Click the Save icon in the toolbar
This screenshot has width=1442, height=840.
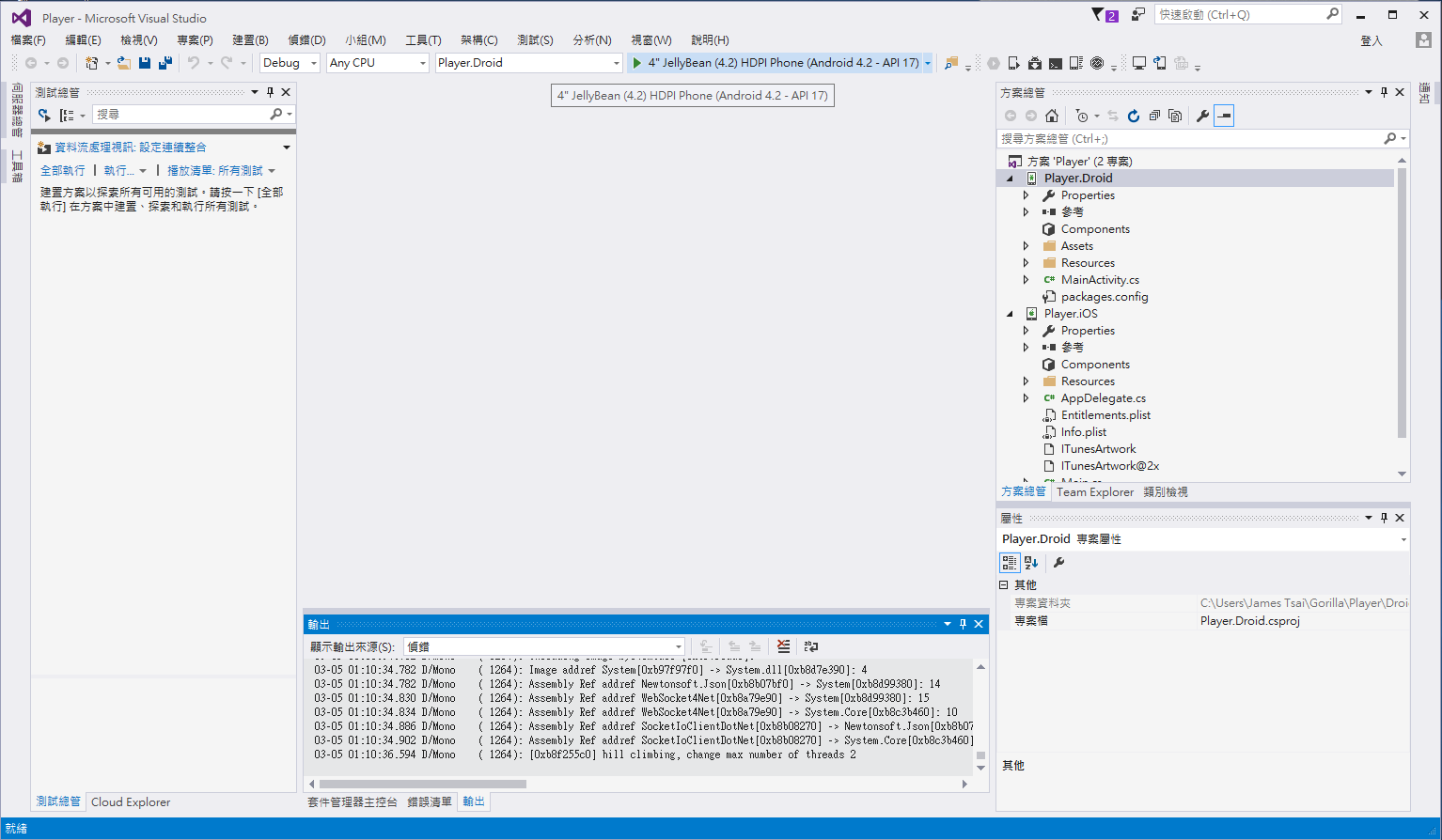coord(145,63)
